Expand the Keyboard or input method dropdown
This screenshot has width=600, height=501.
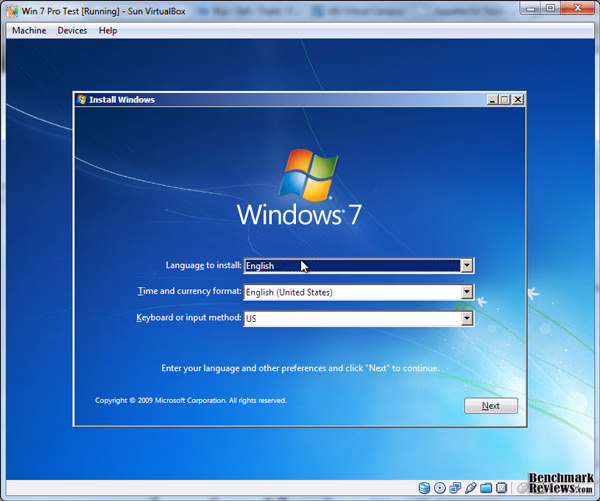pyautogui.click(x=466, y=318)
